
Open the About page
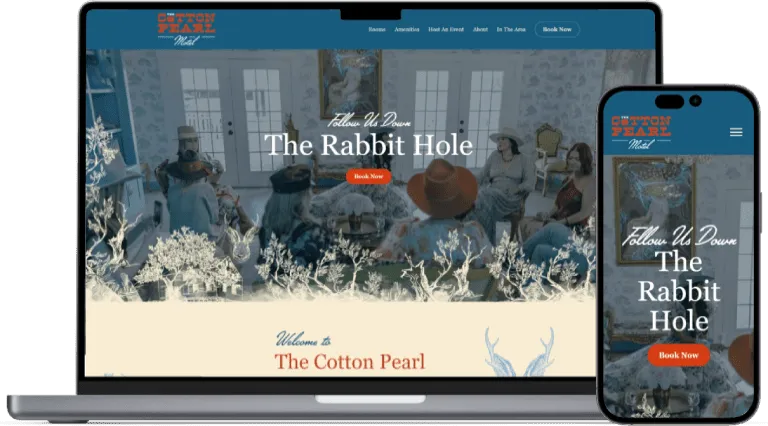[x=480, y=30]
